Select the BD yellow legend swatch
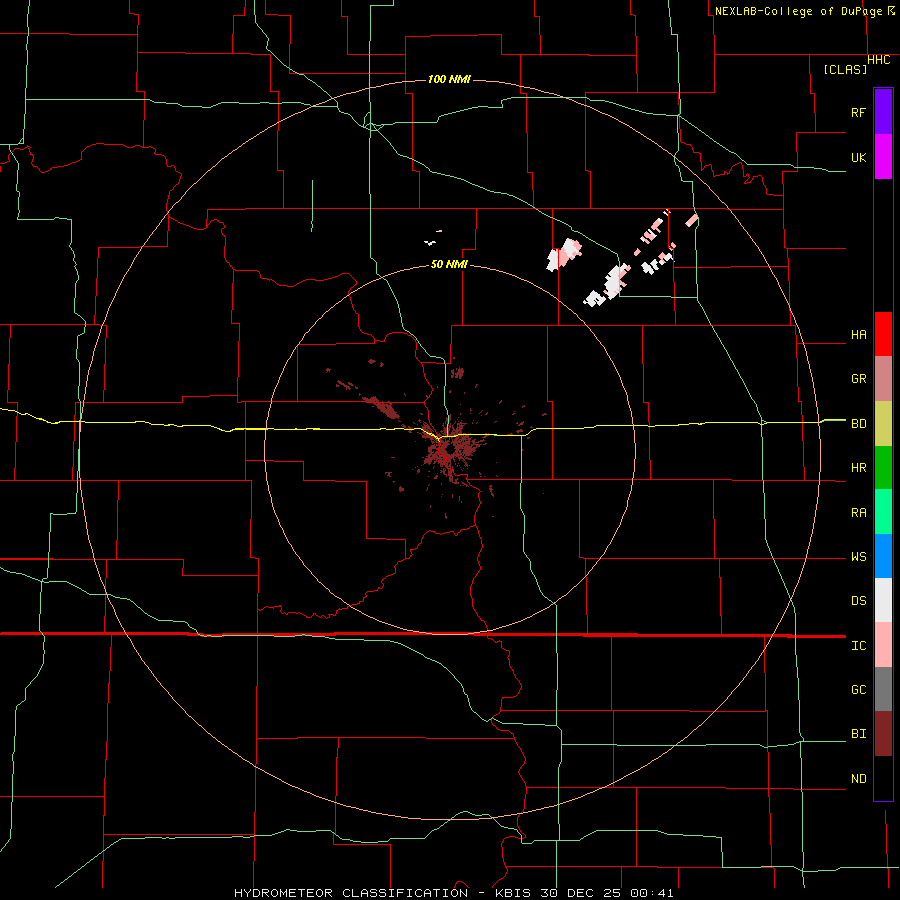Viewport: 900px width, 900px height. tap(883, 424)
